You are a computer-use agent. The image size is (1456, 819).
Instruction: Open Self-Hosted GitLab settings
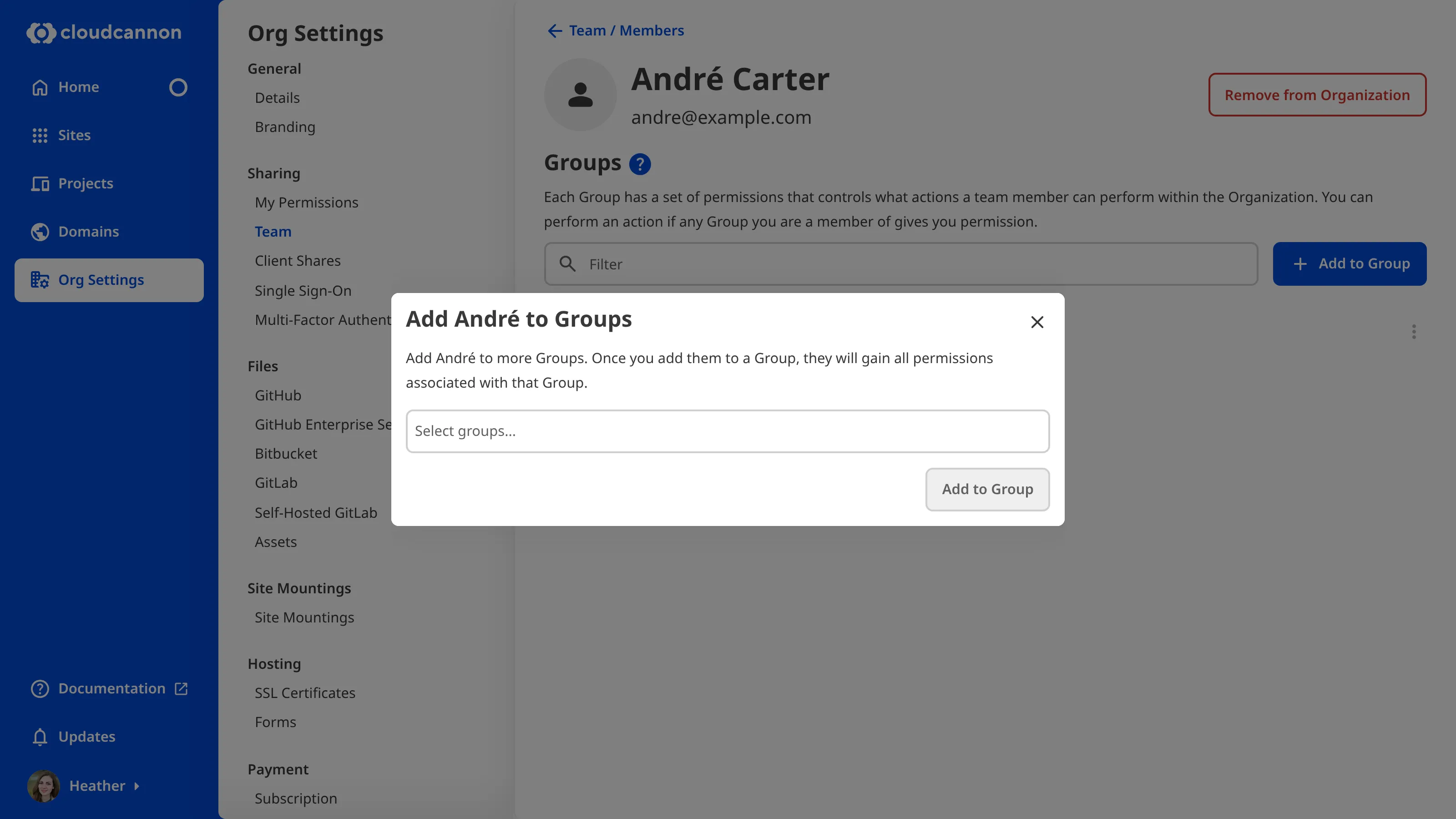[x=315, y=513]
